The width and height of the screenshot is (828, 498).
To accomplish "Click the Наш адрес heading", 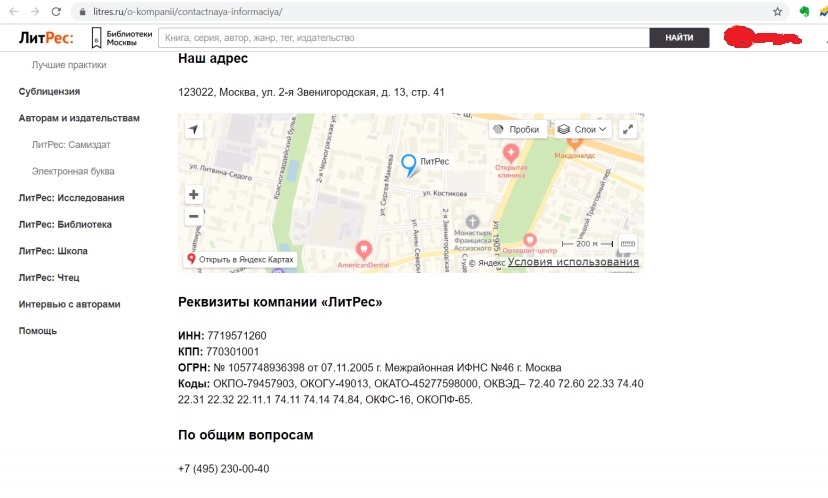I will pyautogui.click(x=213, y=58).
